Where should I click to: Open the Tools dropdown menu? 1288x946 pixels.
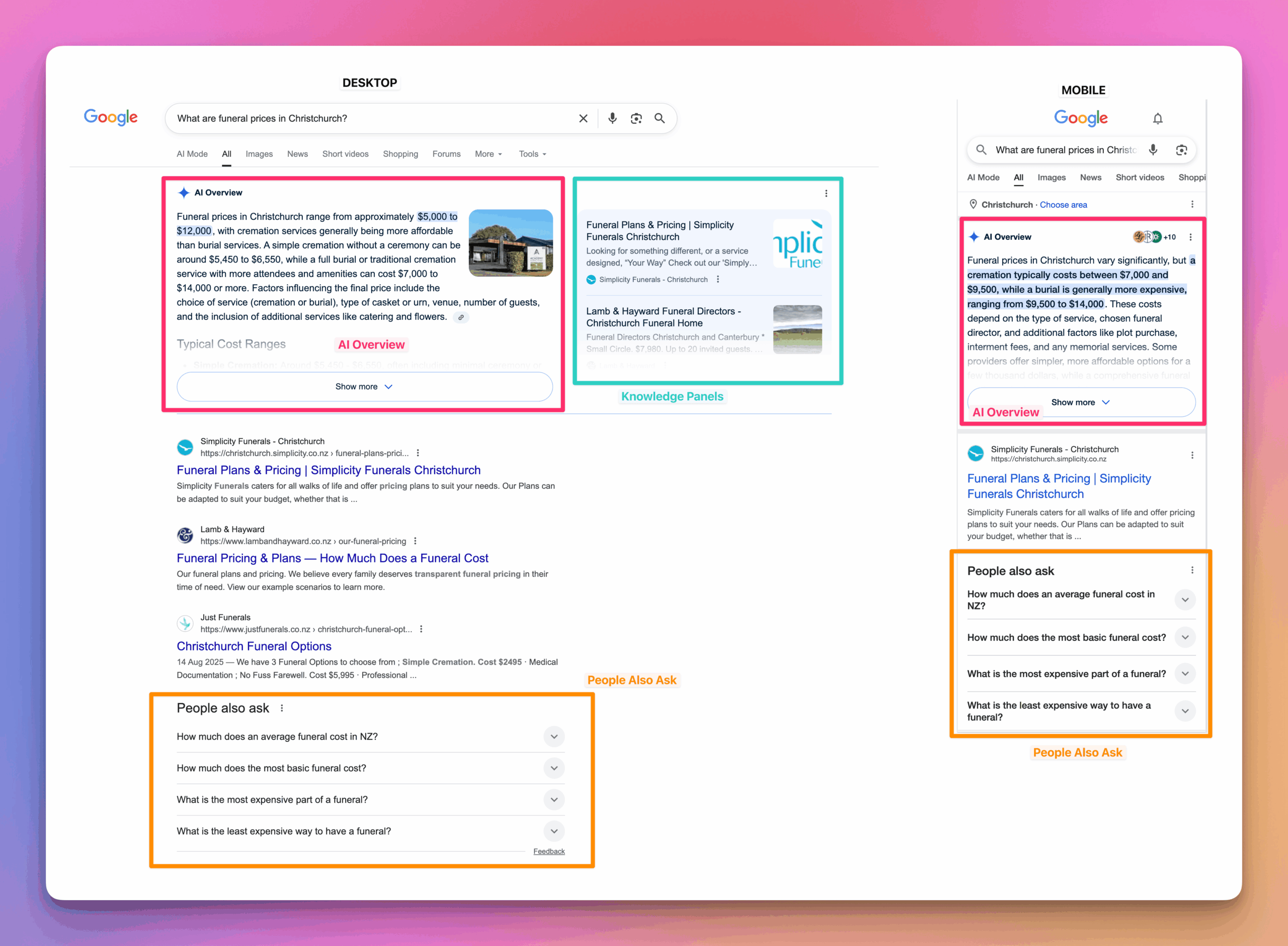click(532, 154)
